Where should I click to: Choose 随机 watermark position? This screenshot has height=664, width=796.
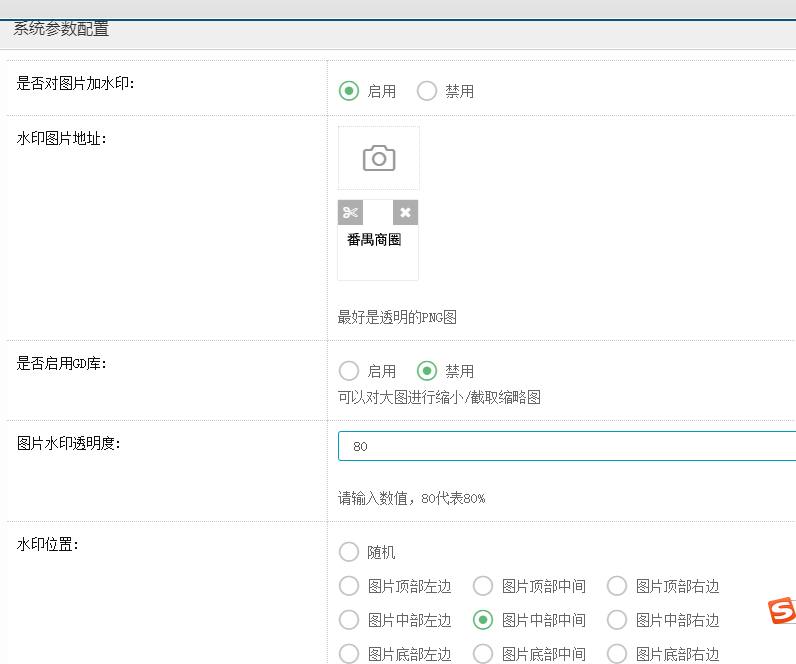(349, 552)
